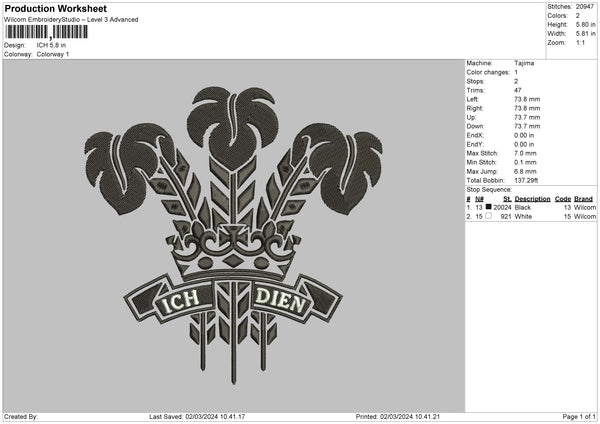Click the 'Page 1 of 1' footer text
This screenshot has height=424, width=600.
tap(579, 417)
